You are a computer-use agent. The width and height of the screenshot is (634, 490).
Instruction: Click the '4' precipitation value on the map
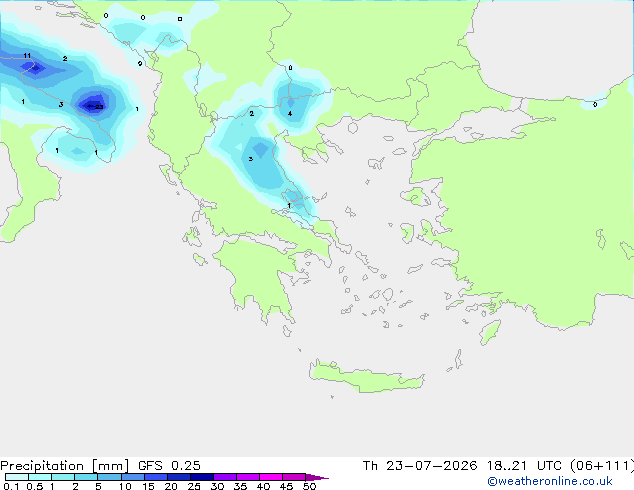(290, 114)
